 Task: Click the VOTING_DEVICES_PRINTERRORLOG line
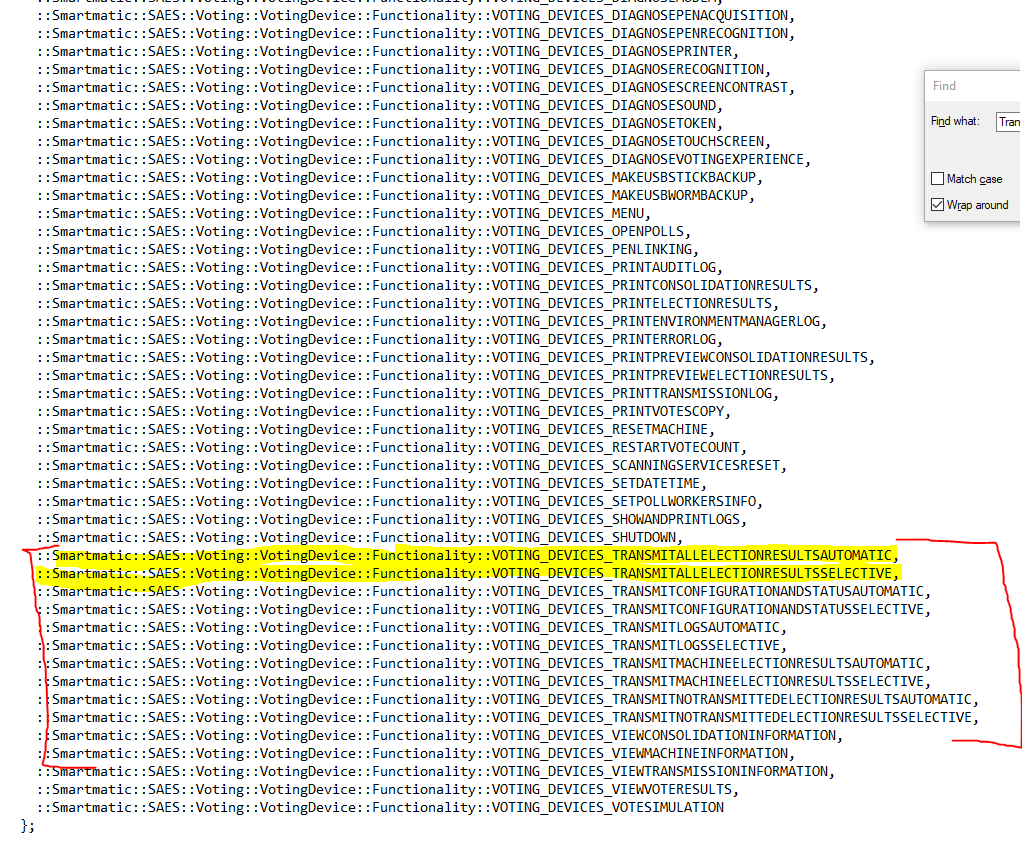point(379,340)
